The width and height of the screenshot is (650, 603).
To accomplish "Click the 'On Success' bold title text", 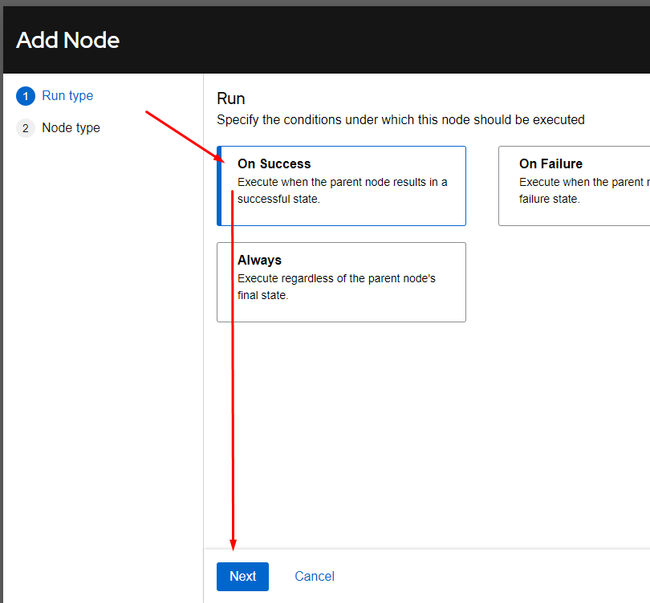I will tap(274, 164).
